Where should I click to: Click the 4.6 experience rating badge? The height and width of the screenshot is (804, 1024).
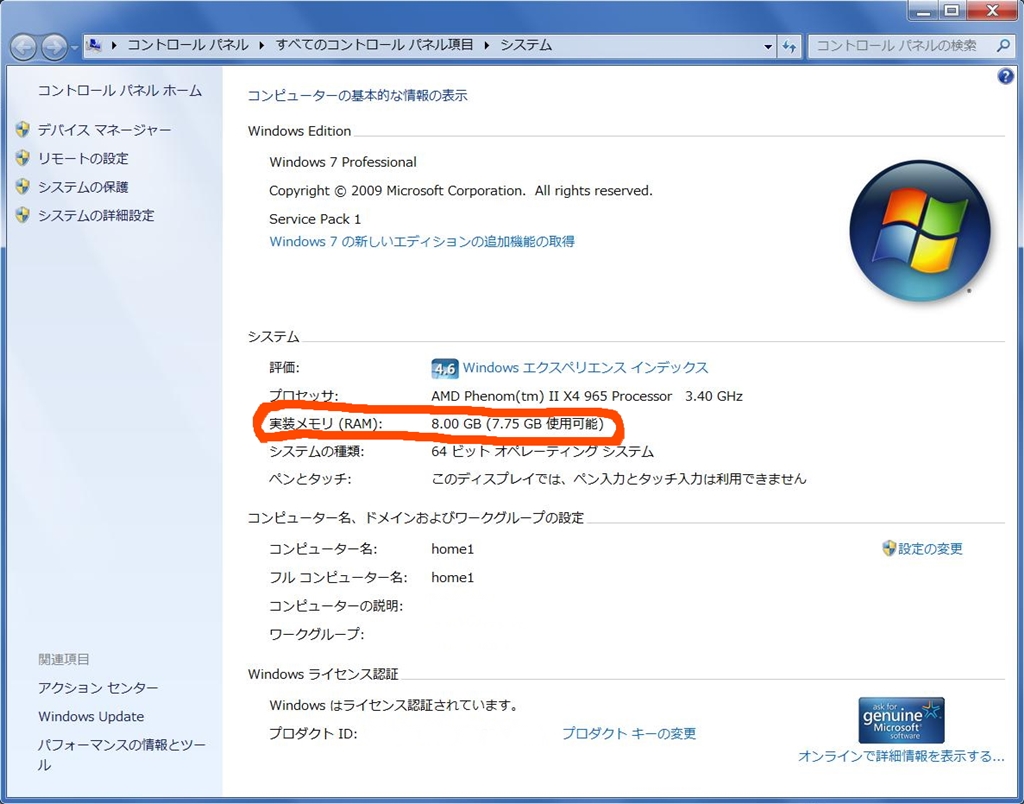pos(445,369)
